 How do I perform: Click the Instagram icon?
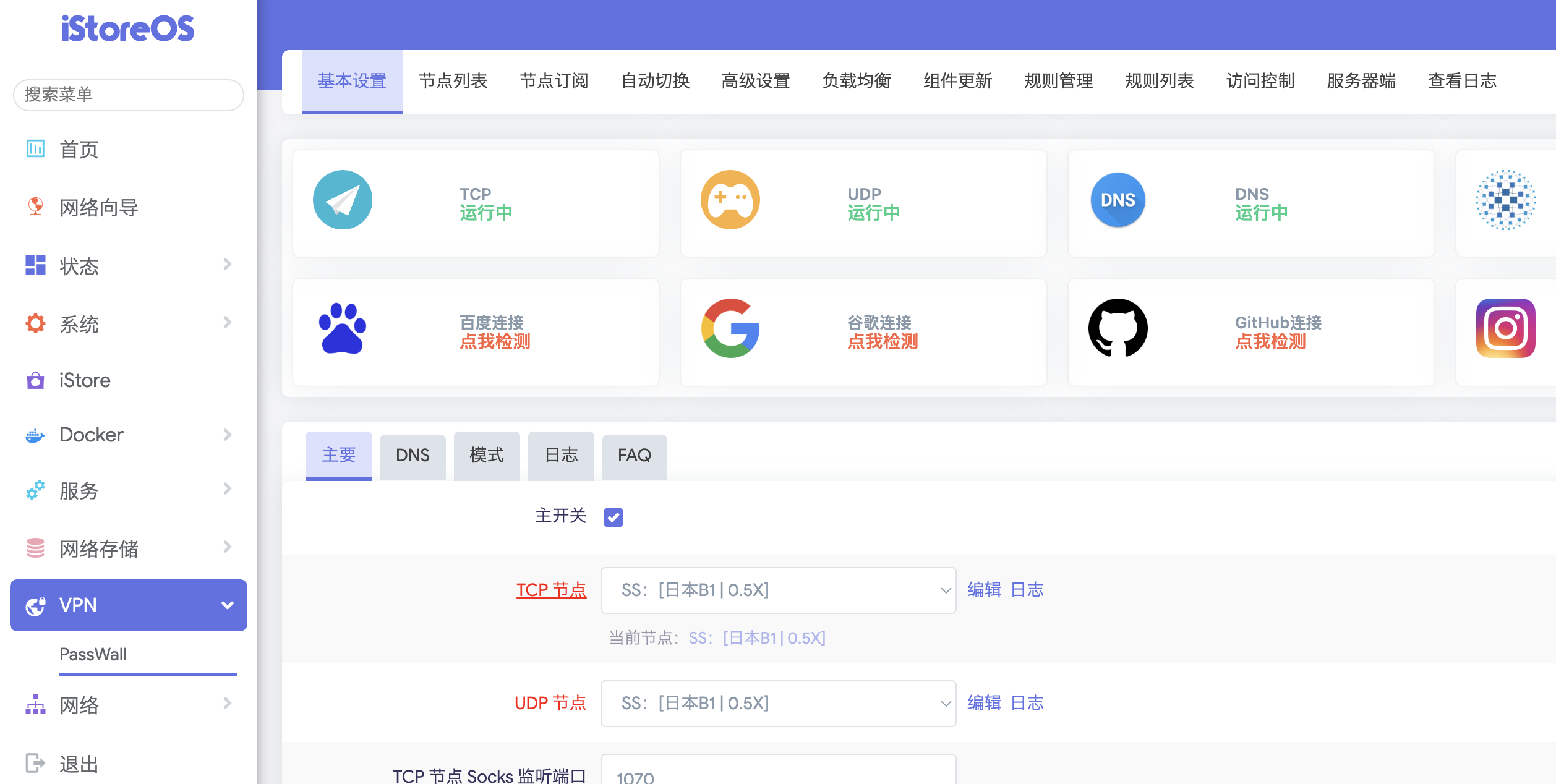(x=1506, y=328)
